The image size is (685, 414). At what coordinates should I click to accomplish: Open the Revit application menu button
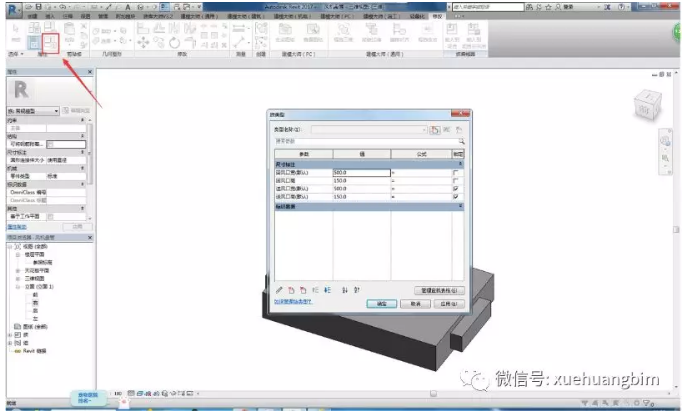point(14,10)
